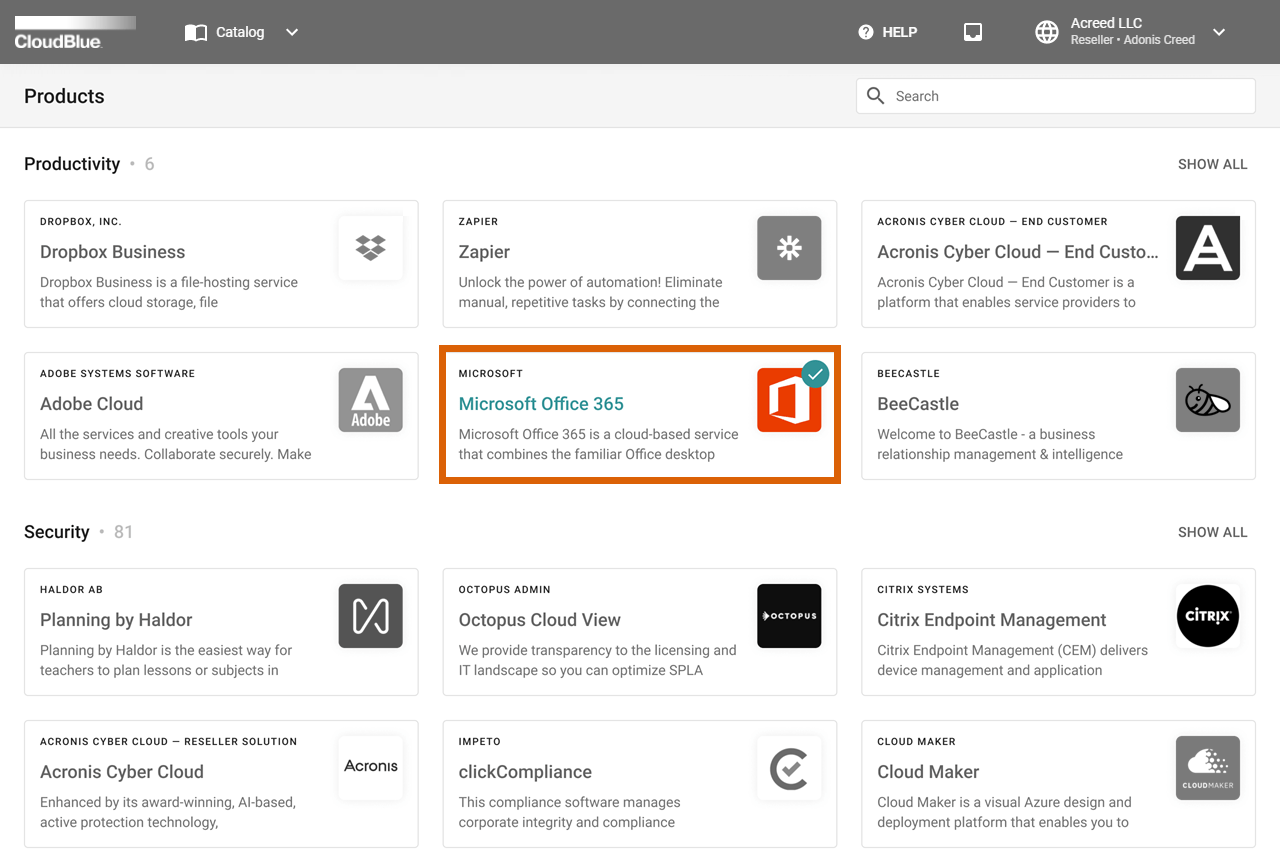Image resolution: width=1280 pixels, height=850 pixels.
Task: Click the Octopus Cloud View logo
Action: click(789, 616)
